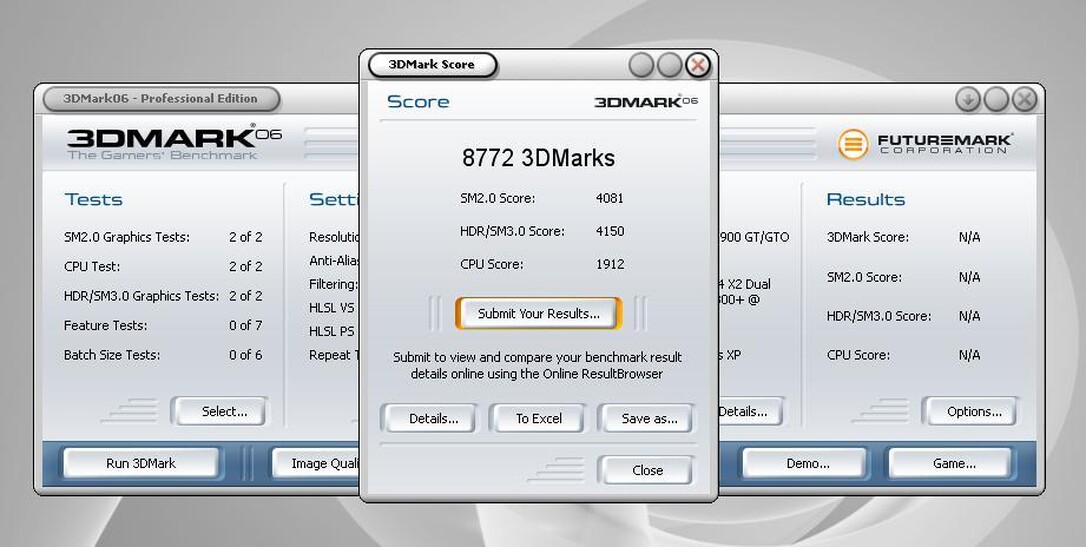Close the 3DMark Score dialog via Close button
Image resolution: width=1086 pixels, height=547 pixels.
[647, 470]
